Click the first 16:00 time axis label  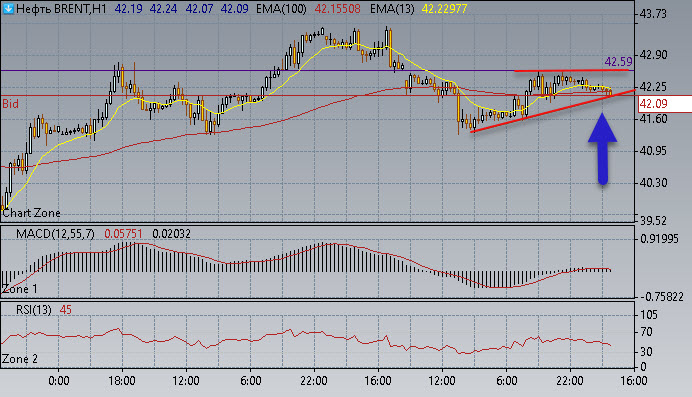[x=378, y=380]
